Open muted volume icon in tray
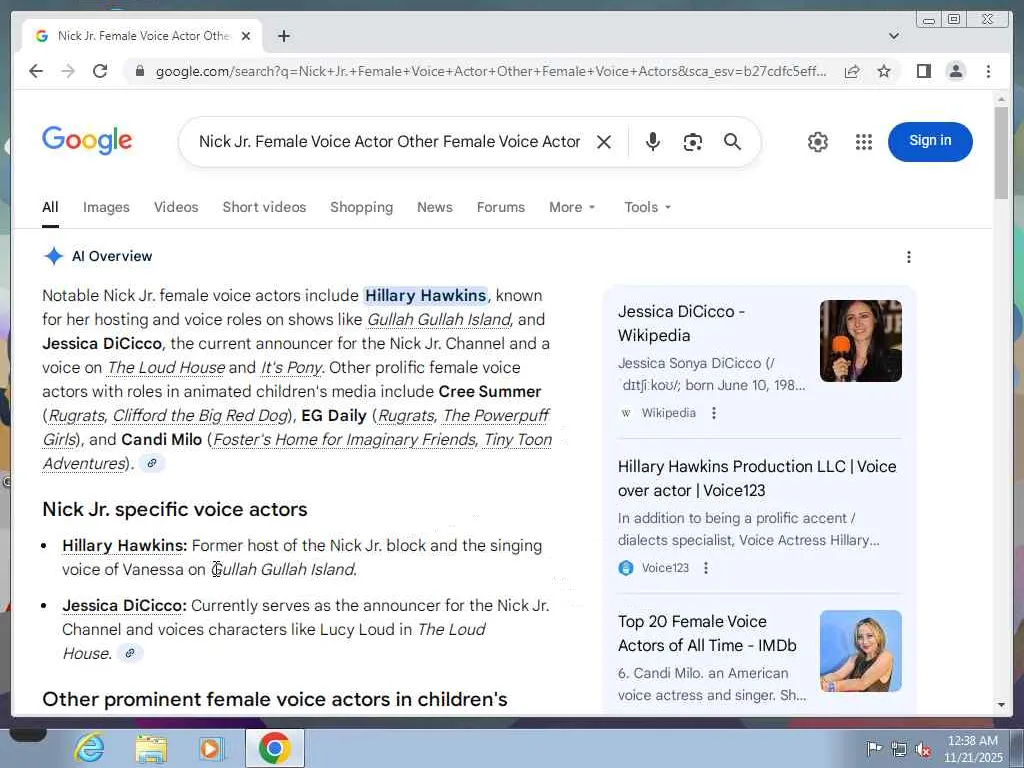 click(x=923, y=749)
